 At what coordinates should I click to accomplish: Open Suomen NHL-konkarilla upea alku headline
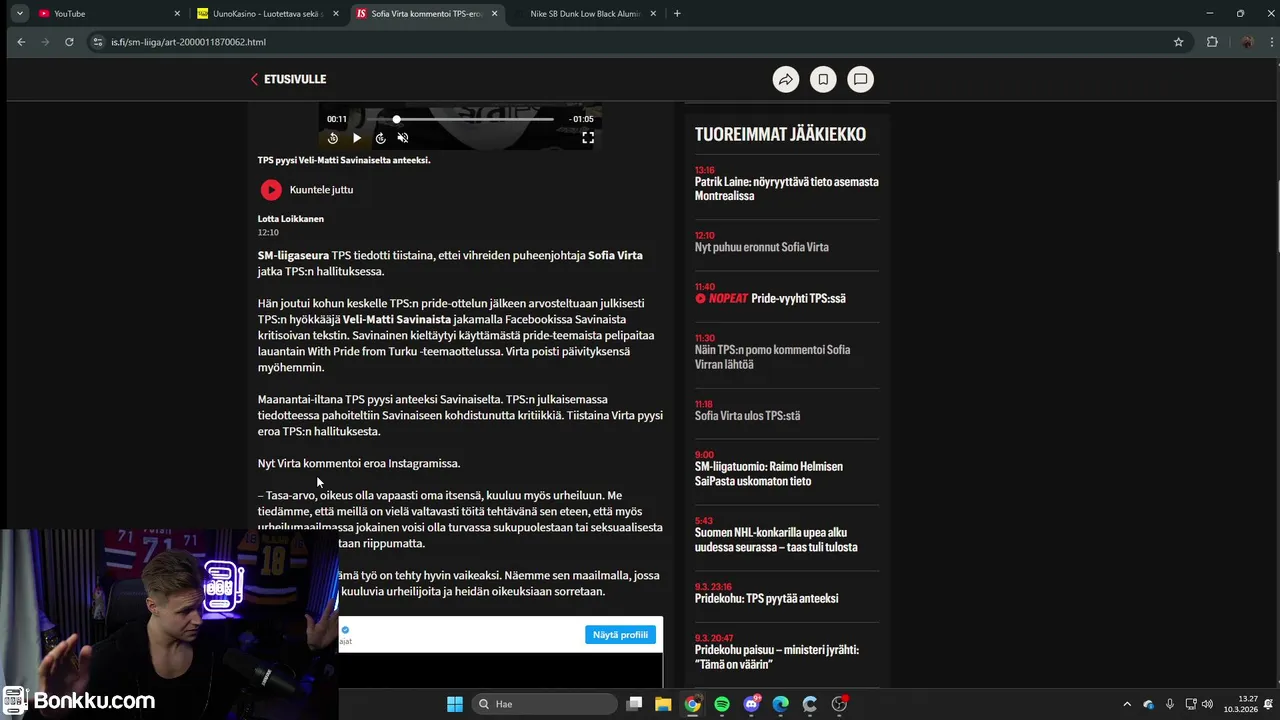tap(776, 540)
